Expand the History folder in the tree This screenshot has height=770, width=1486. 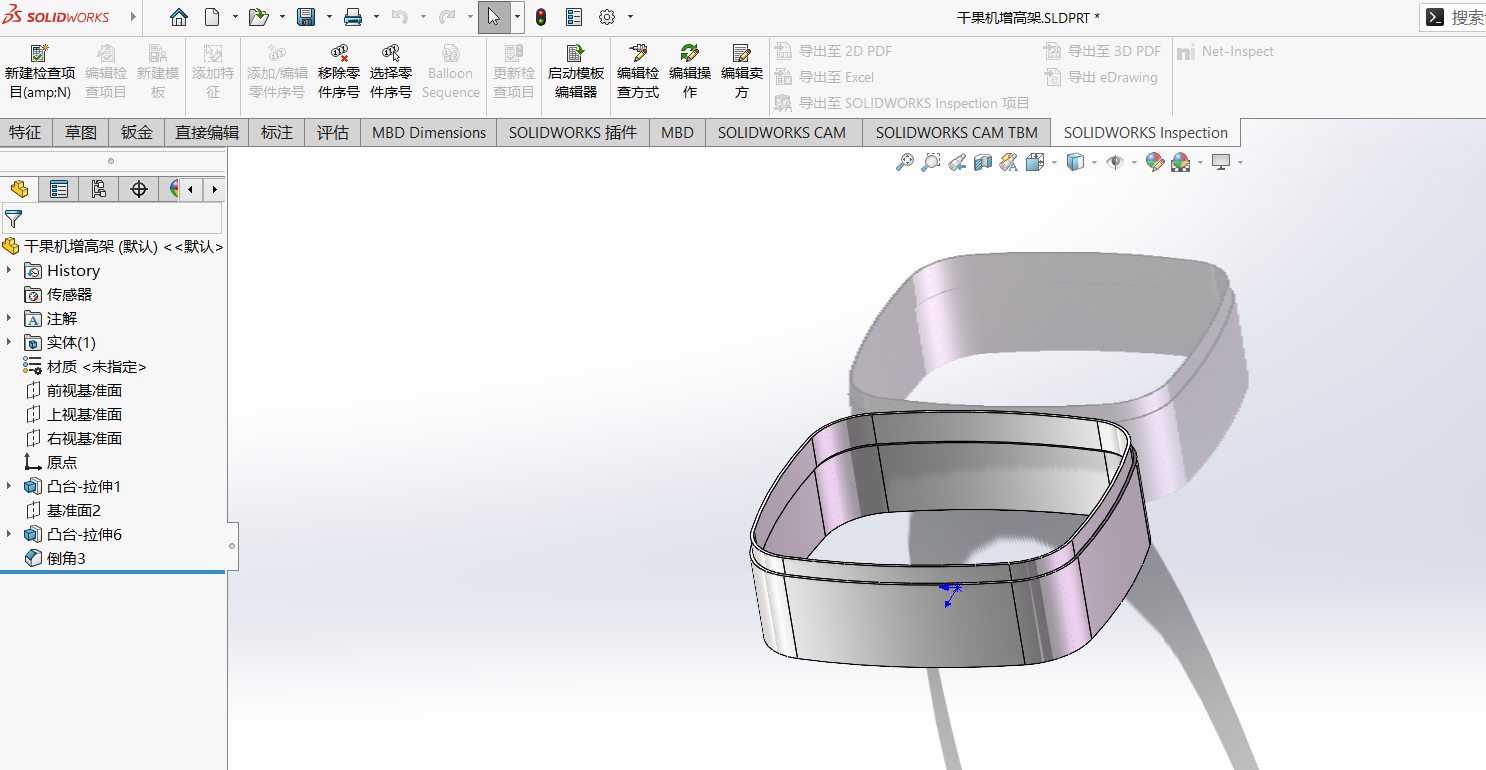point(10,270)
